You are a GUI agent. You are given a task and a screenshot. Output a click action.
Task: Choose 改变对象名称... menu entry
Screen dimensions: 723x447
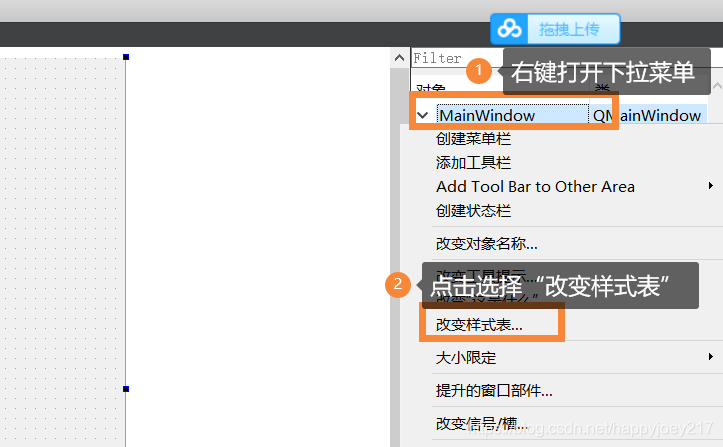(x=486, y=244)
